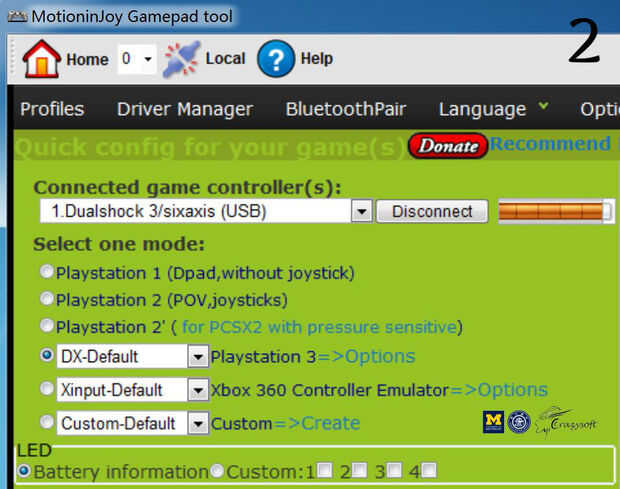Open the Profiles tab
The width and height of the screenshot is (620, 489).
[52, 109]
